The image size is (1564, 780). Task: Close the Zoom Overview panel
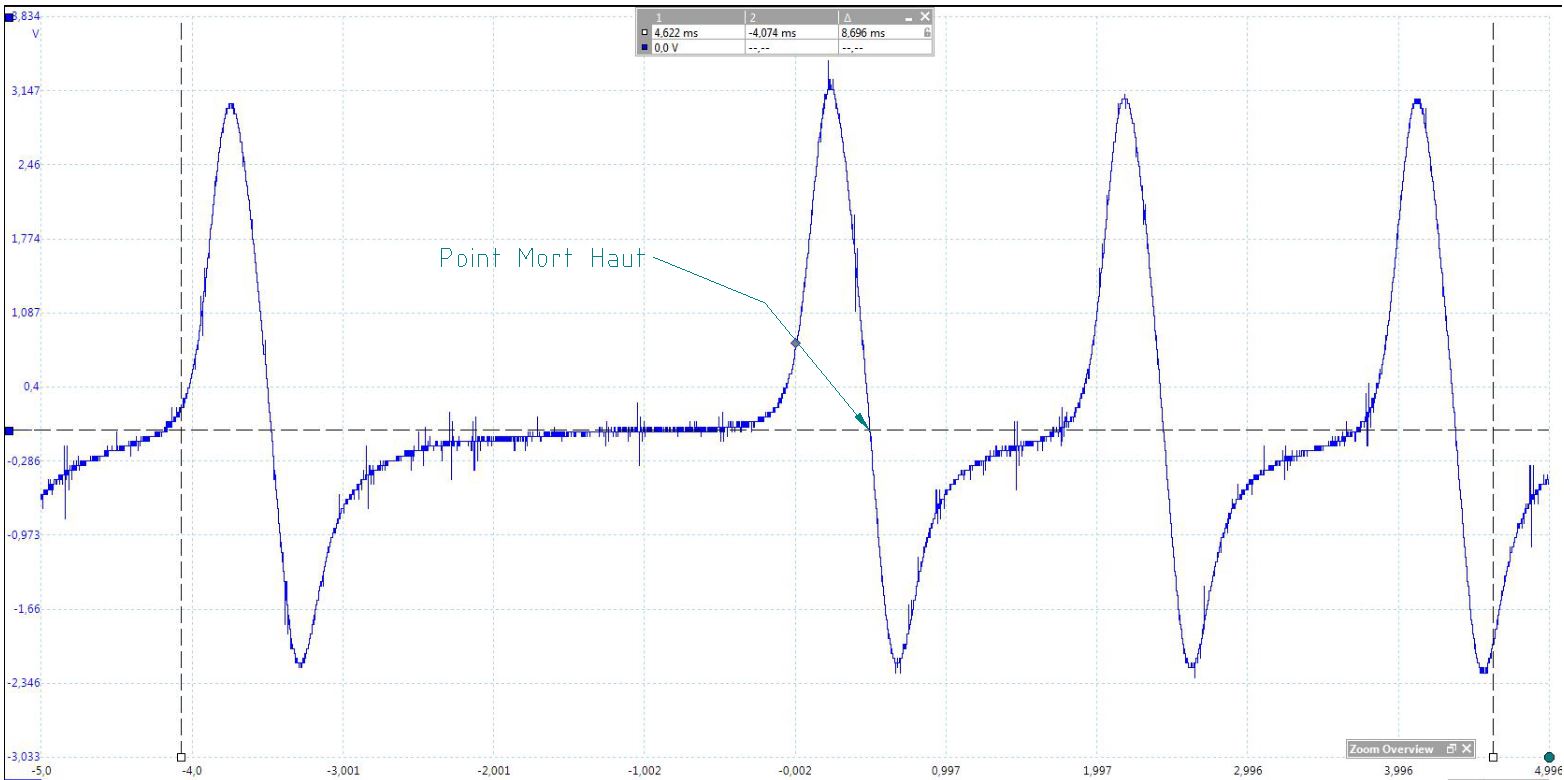(x=1466, y=749)
